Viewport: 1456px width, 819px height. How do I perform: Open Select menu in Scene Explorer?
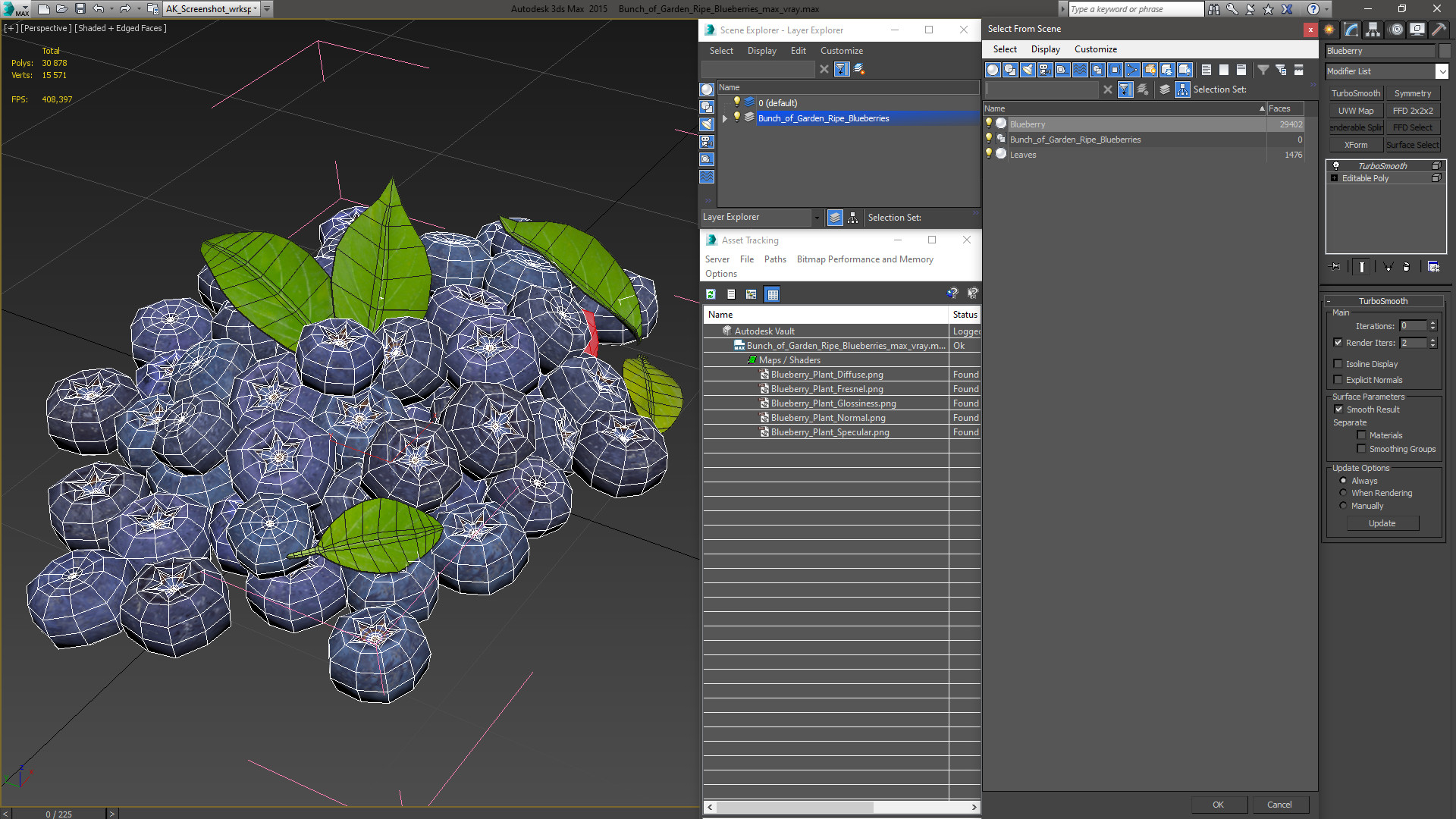coord(721,51)
